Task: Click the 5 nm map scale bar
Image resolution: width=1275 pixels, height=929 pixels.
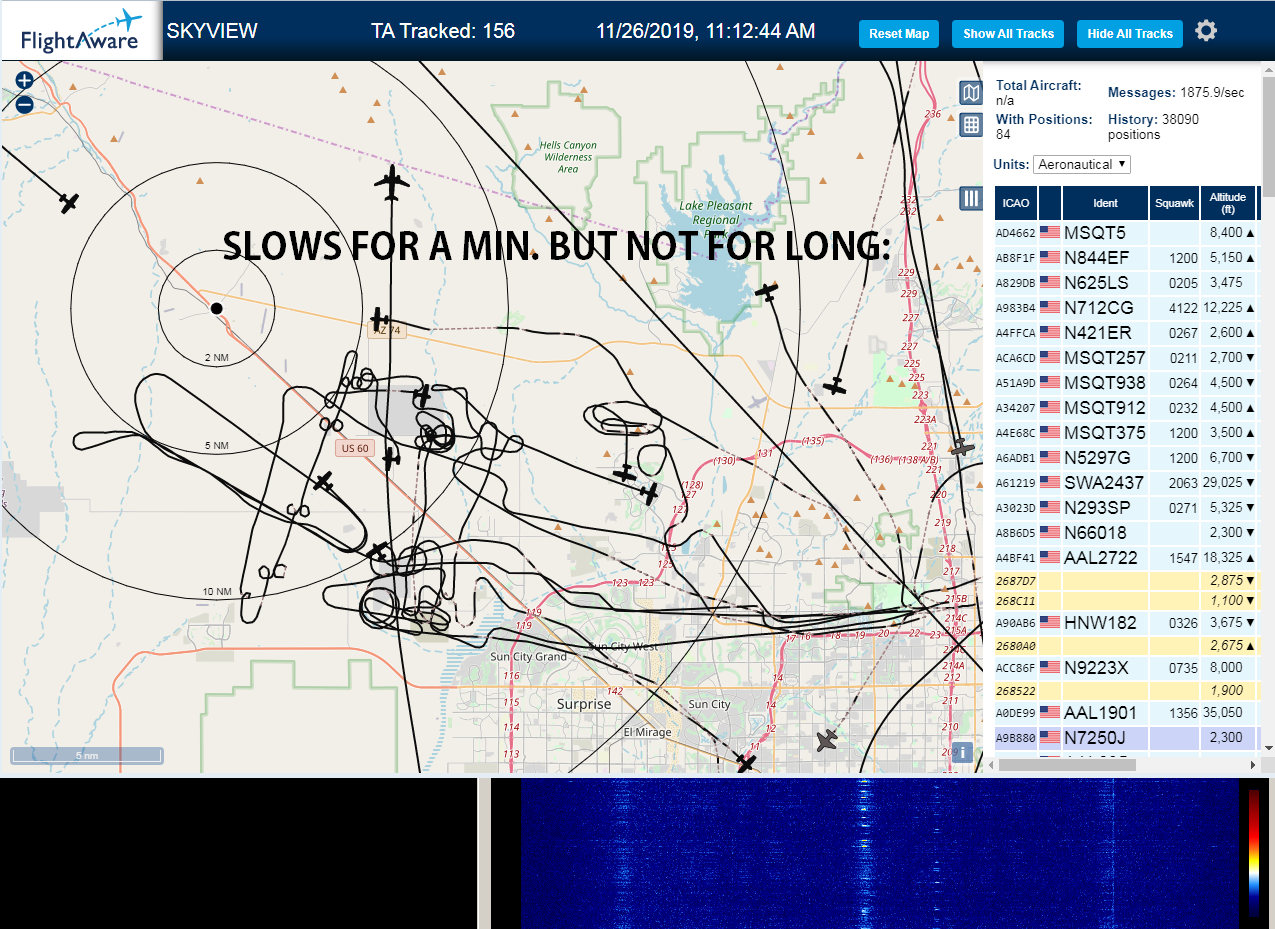Action: point(86,756)
